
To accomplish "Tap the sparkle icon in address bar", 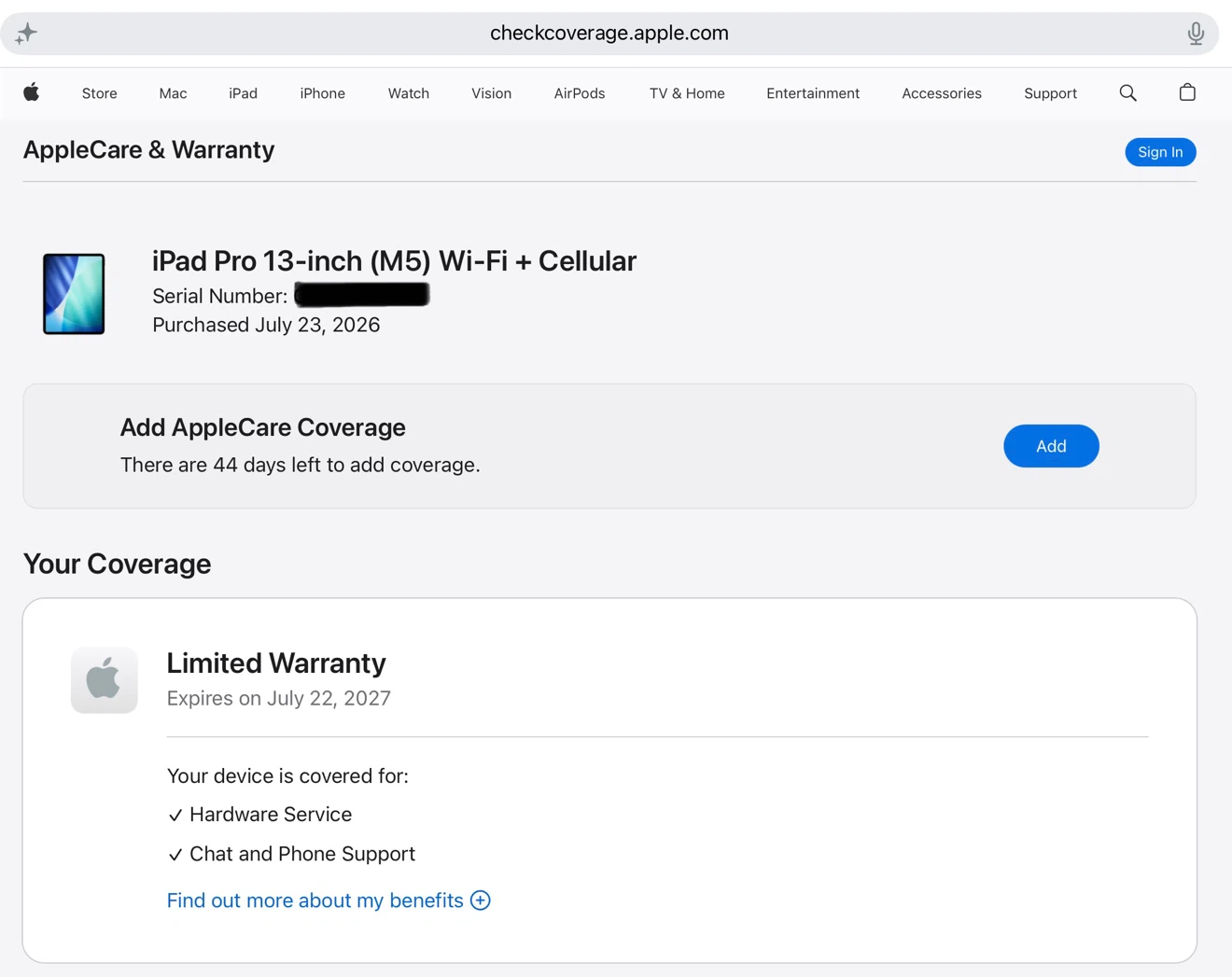I will [x=26, y=34].
